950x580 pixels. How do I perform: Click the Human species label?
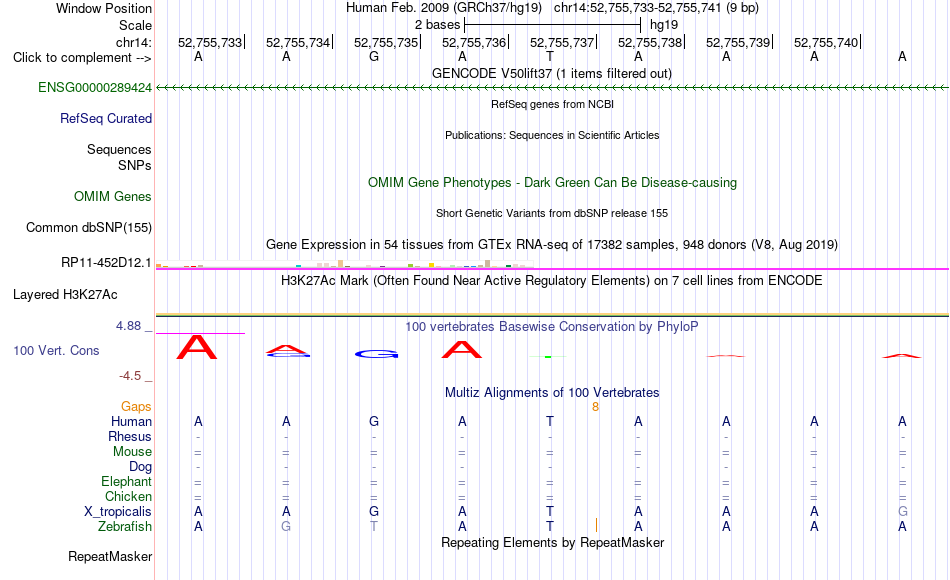point(131,421)
